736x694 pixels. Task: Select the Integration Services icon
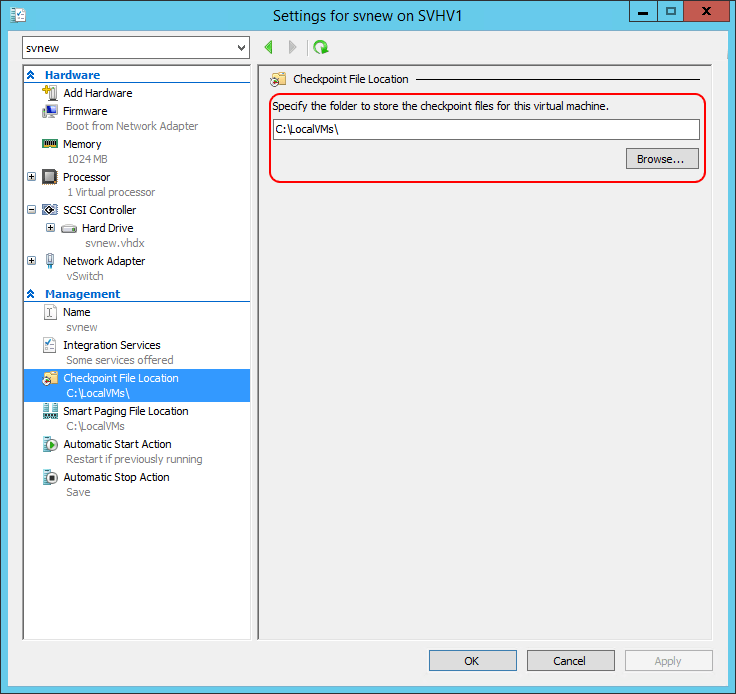pos(50,345)
